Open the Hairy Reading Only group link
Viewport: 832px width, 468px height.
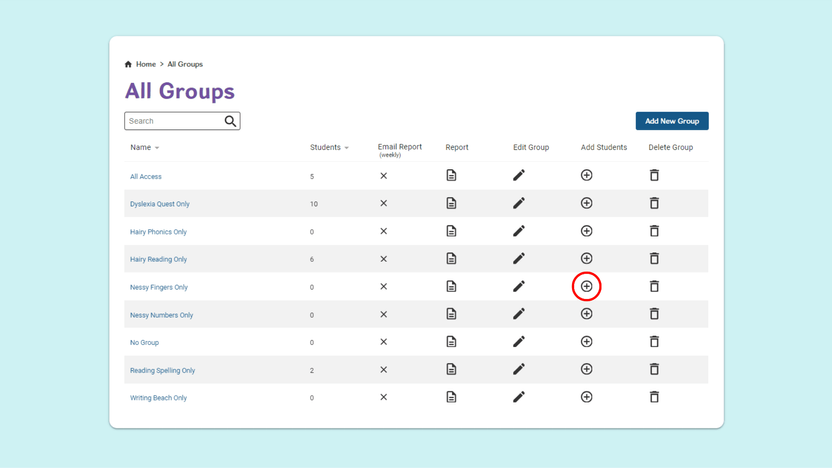click(158, 259)
